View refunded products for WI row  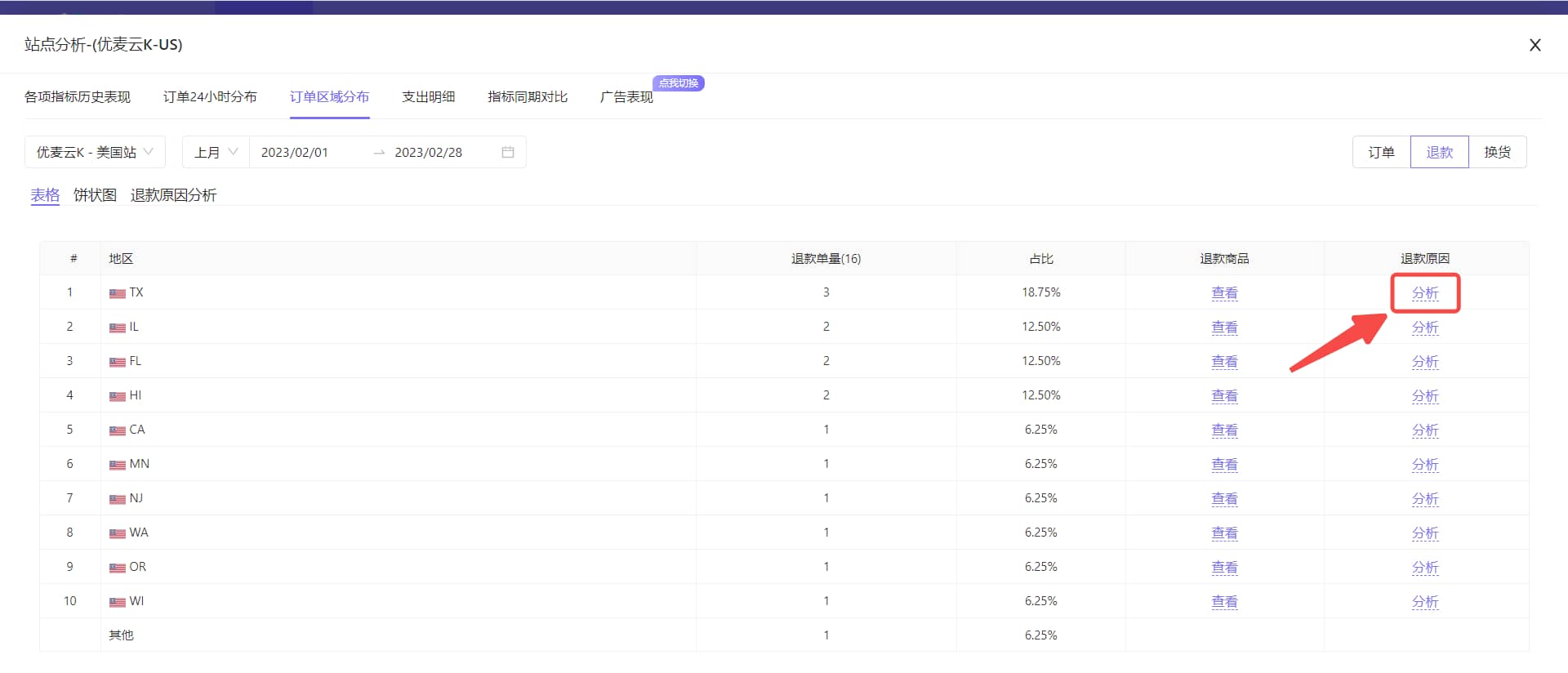click(1224, 601)
